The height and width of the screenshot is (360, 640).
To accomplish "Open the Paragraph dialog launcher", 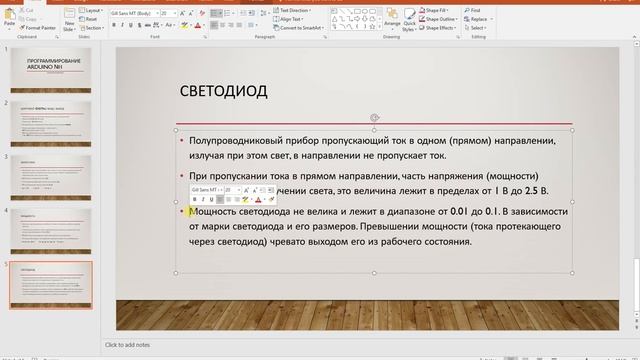I will [325, 37].
